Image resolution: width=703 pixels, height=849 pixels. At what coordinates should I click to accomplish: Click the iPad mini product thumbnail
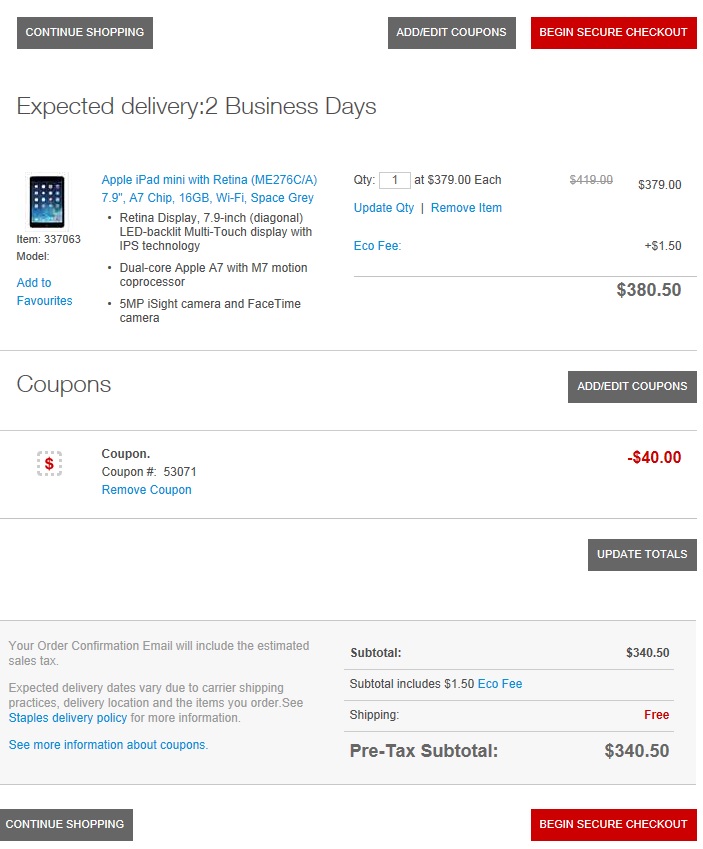(x=46, y=201)
